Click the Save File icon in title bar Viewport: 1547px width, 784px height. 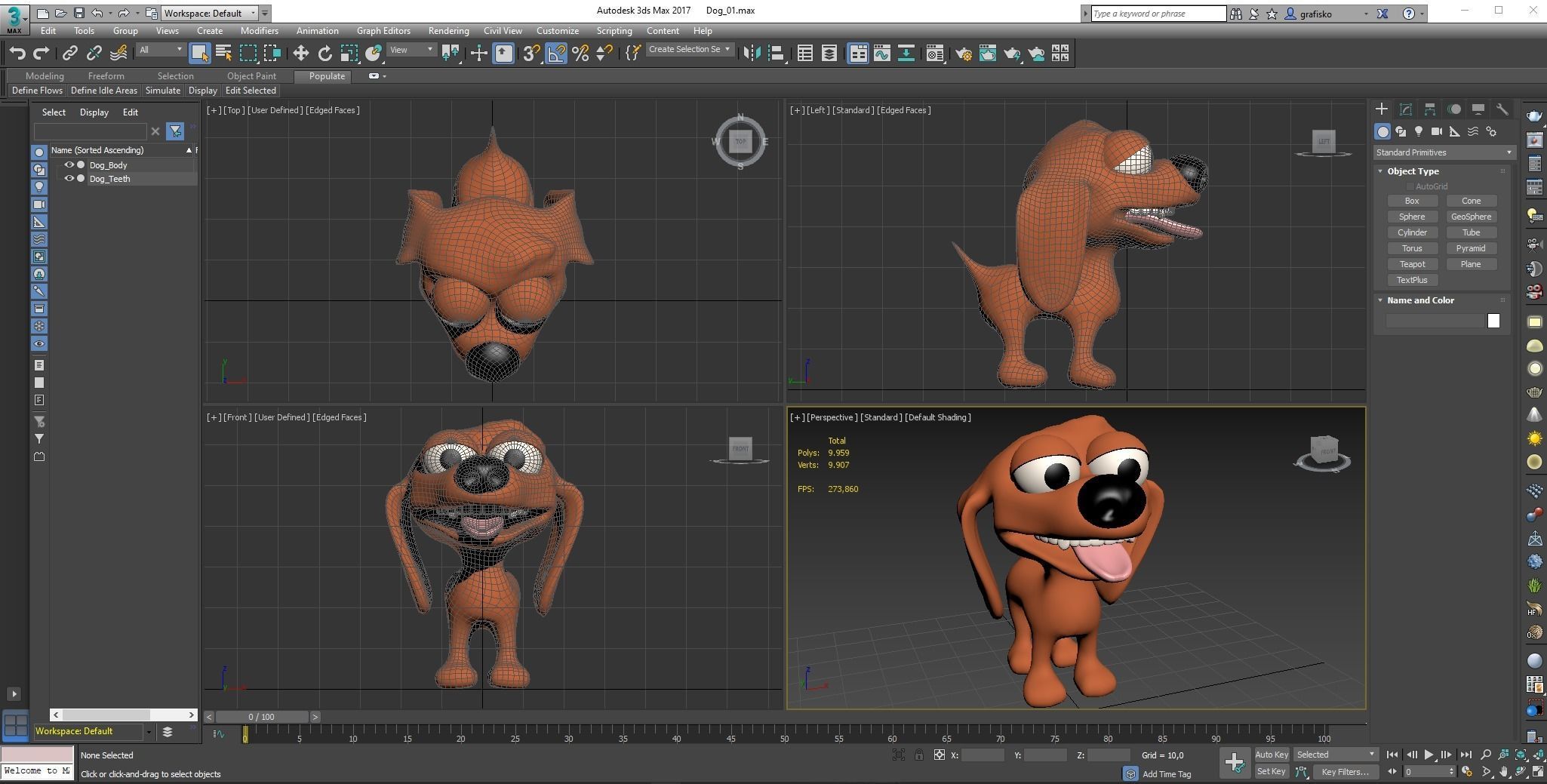click(x=78, y=13)
